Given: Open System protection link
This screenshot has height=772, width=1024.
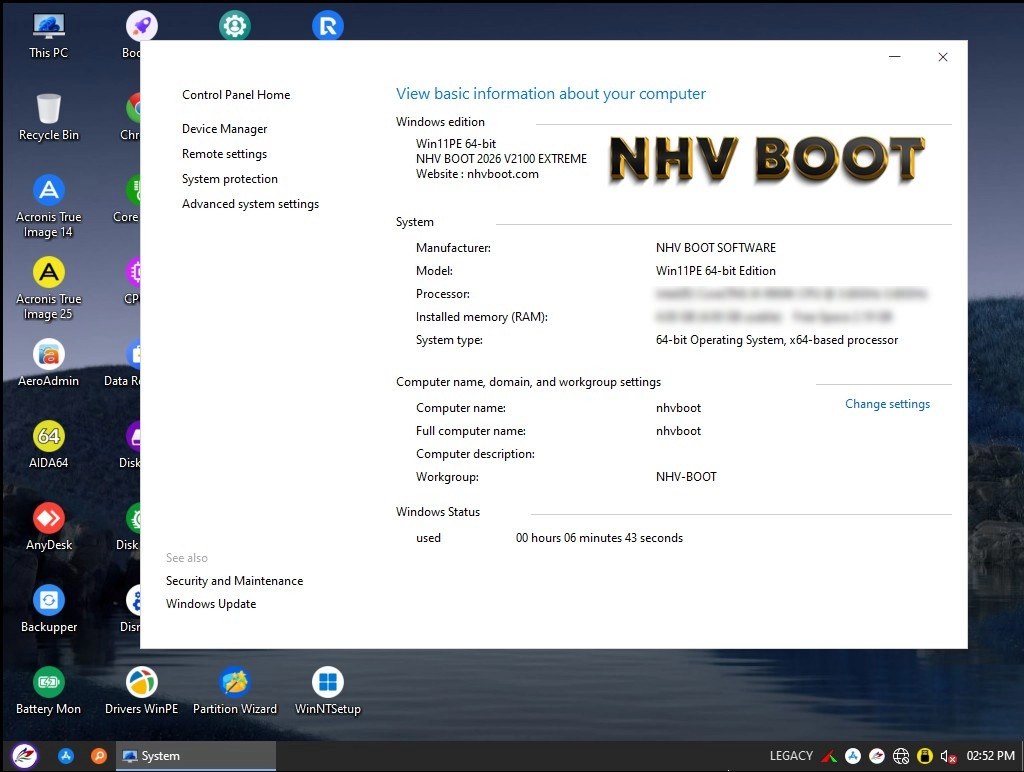Looking at the screenshot, I should tap(229, 179).
